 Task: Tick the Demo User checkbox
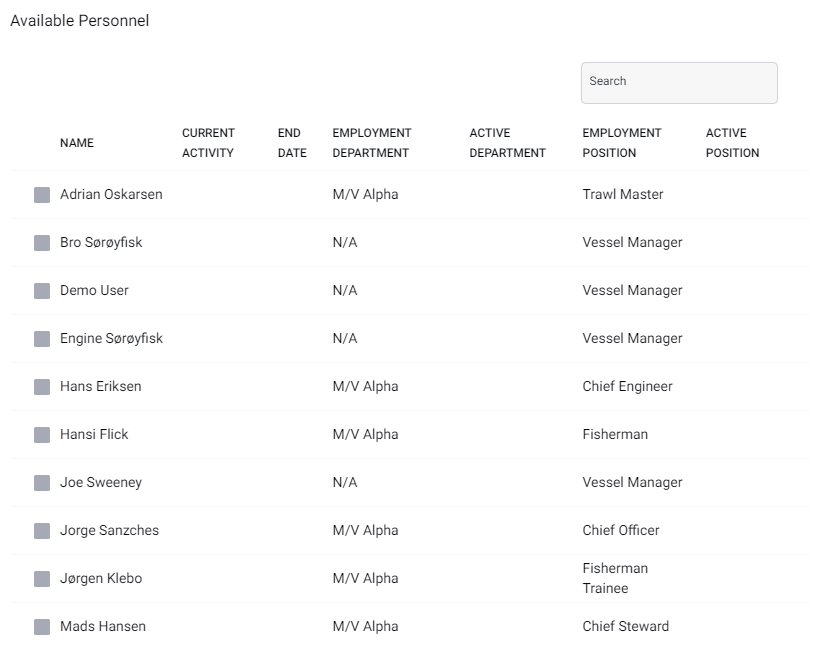(x=42, y=291)
